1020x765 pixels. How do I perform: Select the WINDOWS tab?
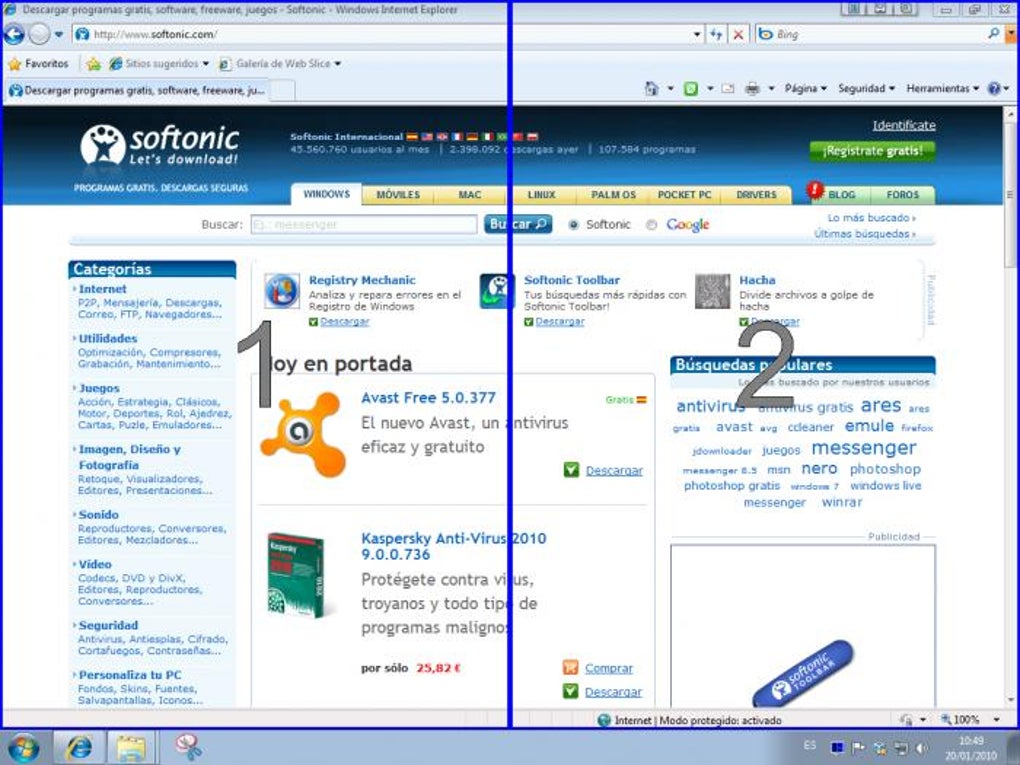point(327,195)
